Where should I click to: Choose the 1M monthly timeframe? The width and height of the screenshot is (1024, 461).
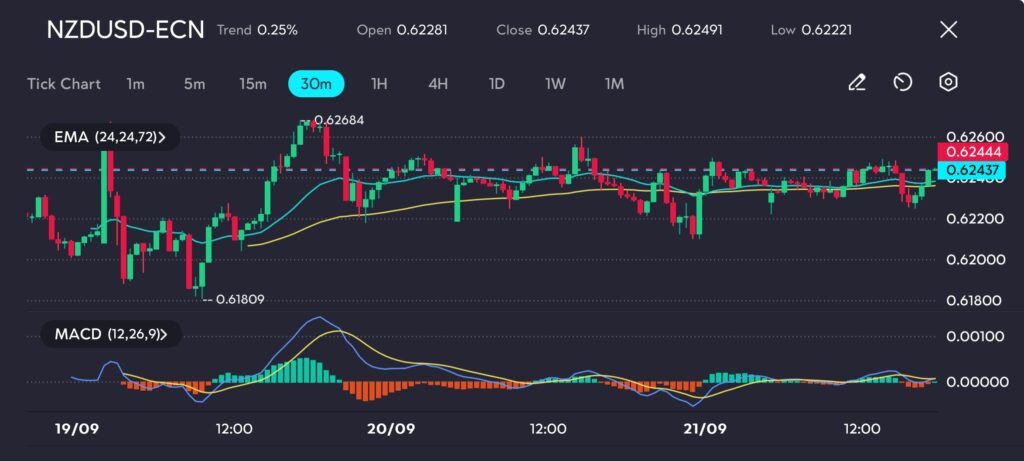[614, 84]
